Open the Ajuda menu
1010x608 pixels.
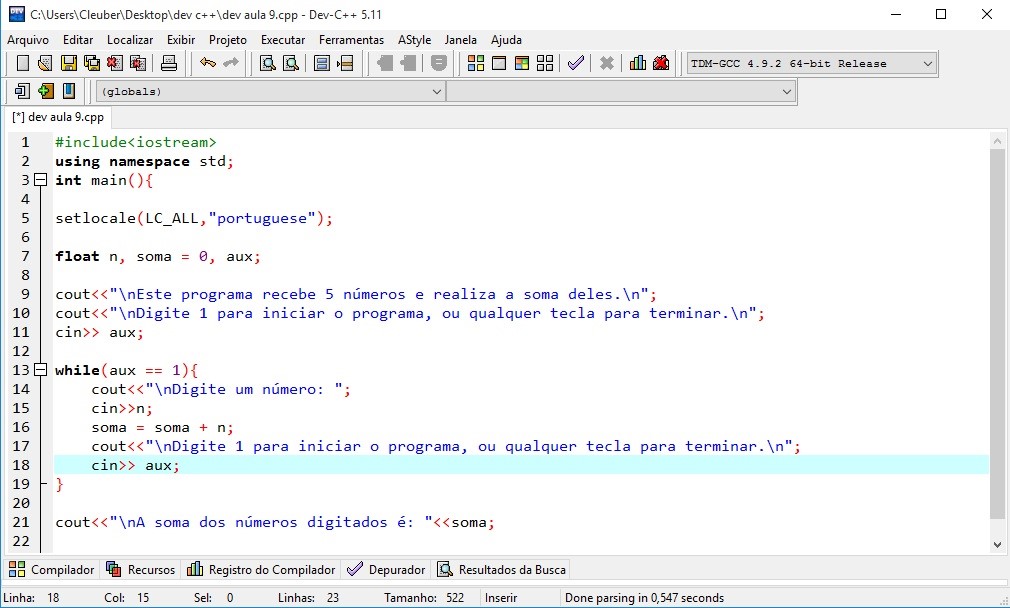(506, 40)
